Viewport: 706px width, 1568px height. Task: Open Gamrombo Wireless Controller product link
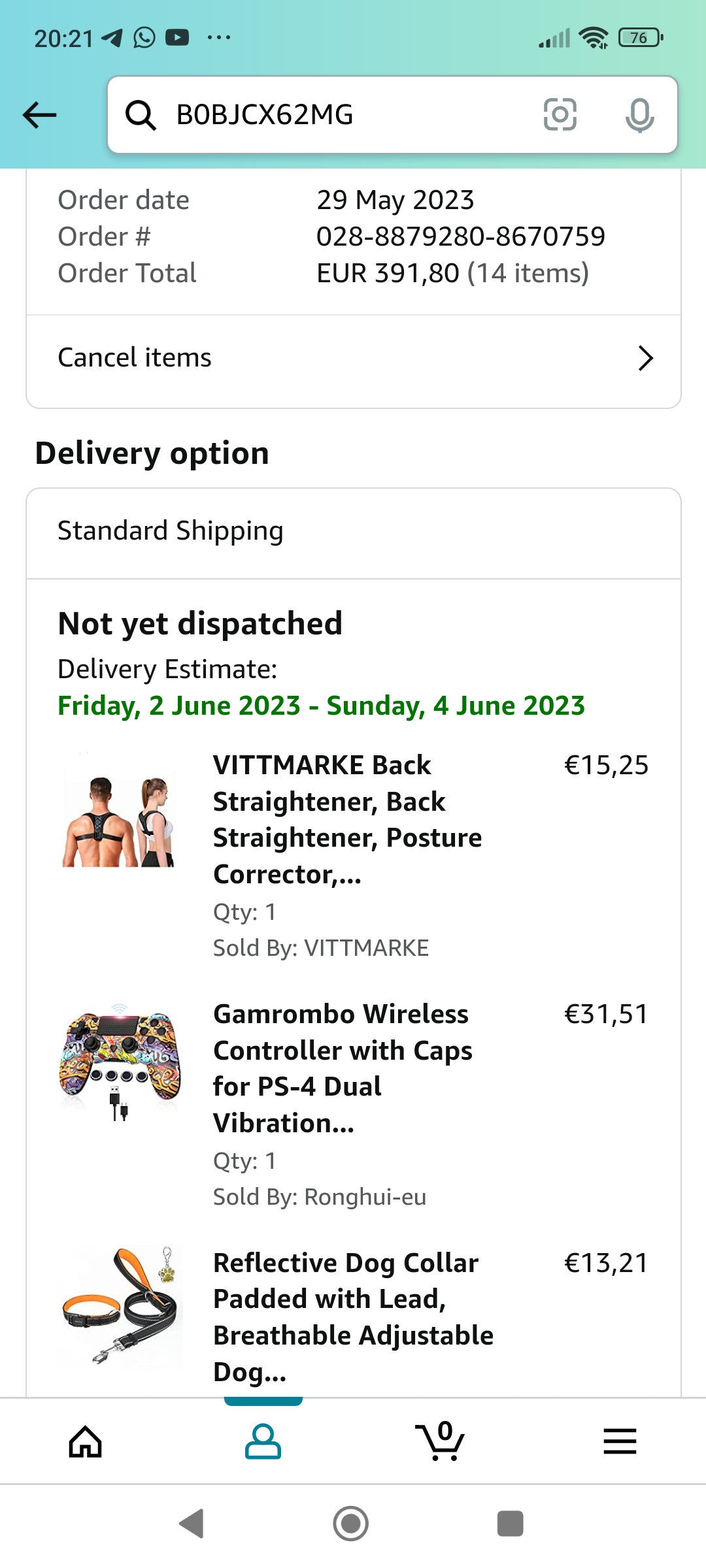pyautogui.click(x=343, y=1068)
